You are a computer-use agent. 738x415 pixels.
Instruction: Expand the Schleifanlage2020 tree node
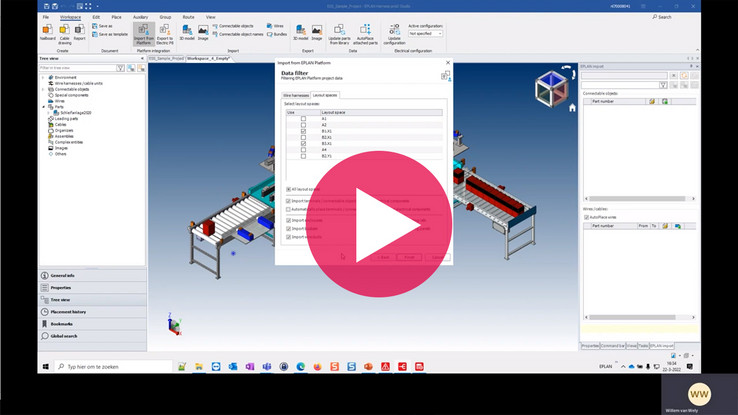pos(48,113)
